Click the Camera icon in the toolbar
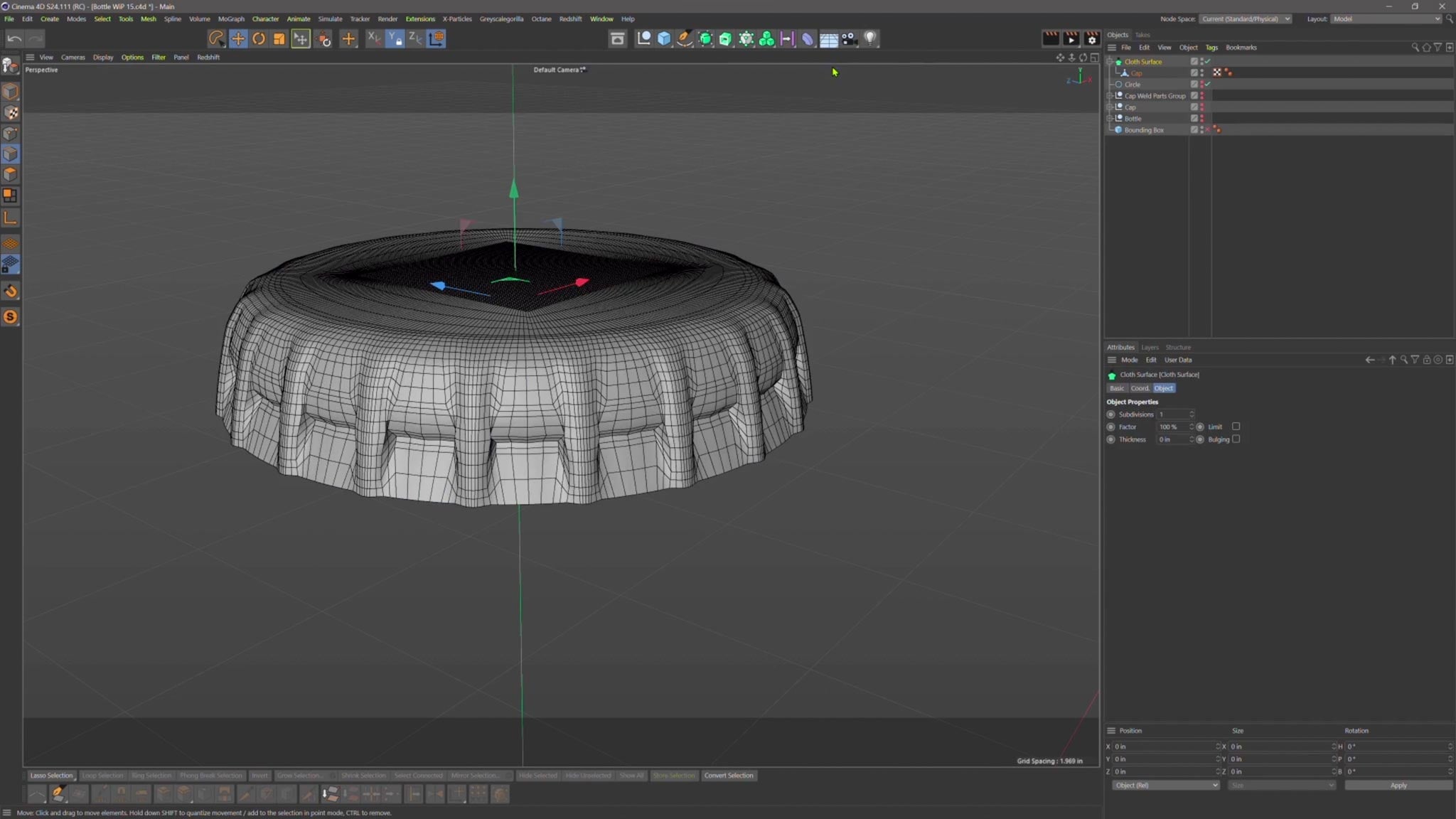Screen dimensions: 1456x819 [x=849, y=38]
